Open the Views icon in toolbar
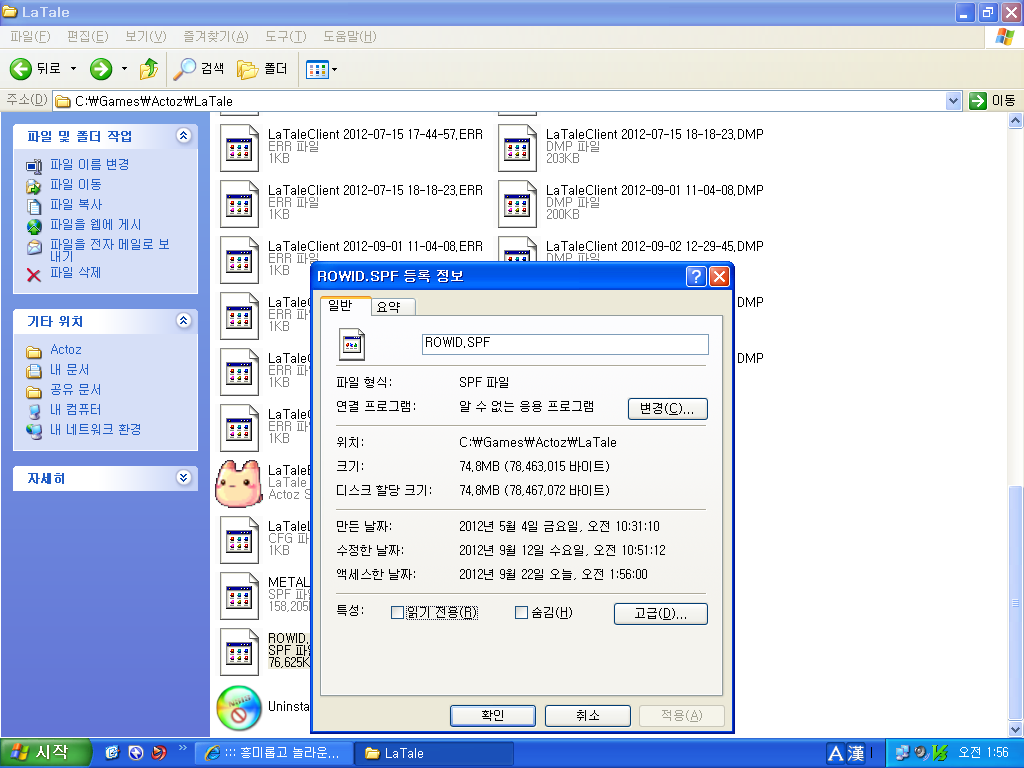This screenshot has height=768, width=1024. [x=317, y=69]
